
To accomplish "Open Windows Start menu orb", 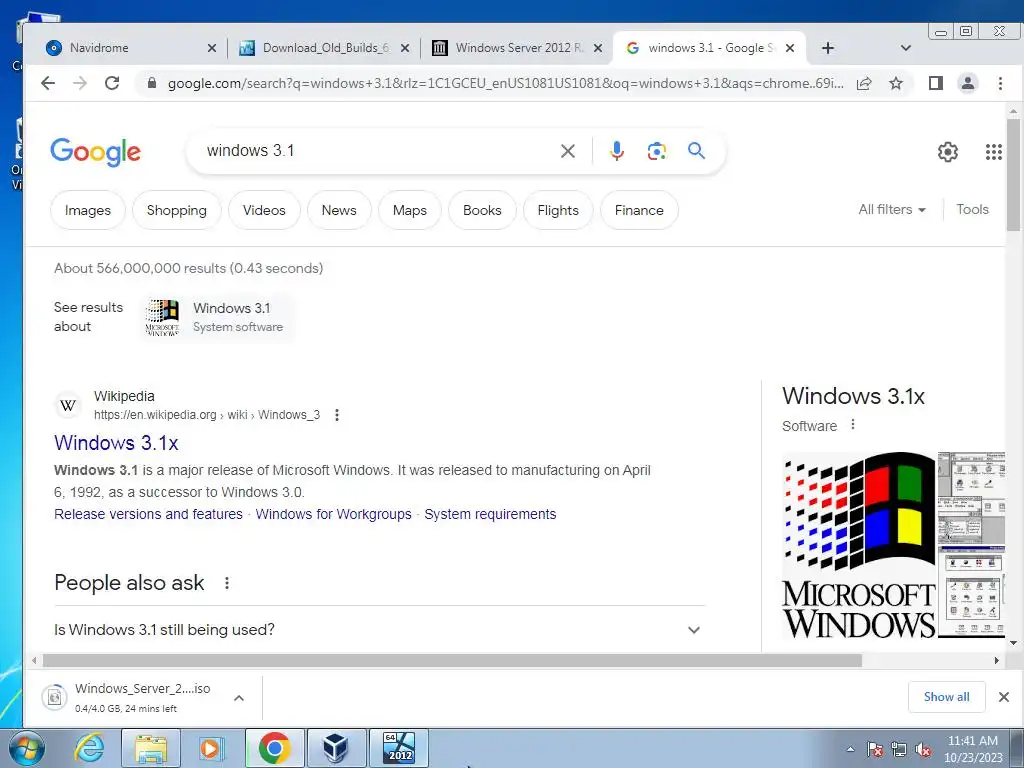I will (x=26, y=748).
